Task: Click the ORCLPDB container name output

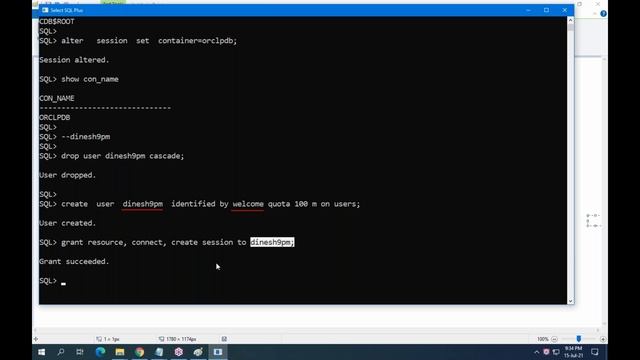Action: [55, 118]
